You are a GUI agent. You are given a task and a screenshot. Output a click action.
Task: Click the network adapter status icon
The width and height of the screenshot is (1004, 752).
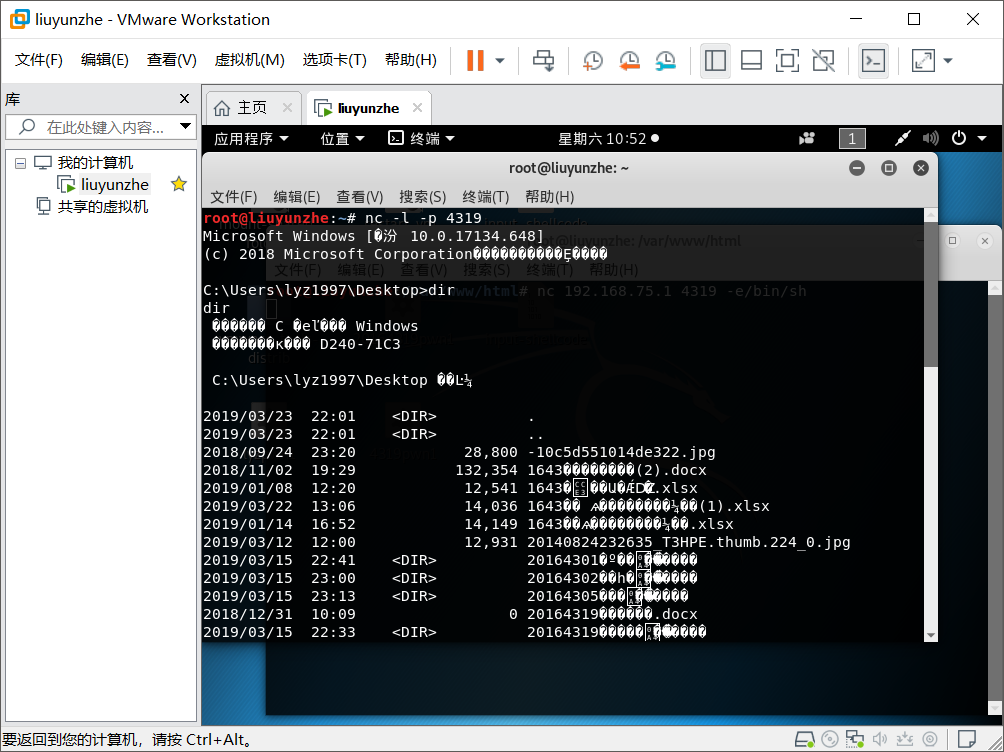[854, 739]
